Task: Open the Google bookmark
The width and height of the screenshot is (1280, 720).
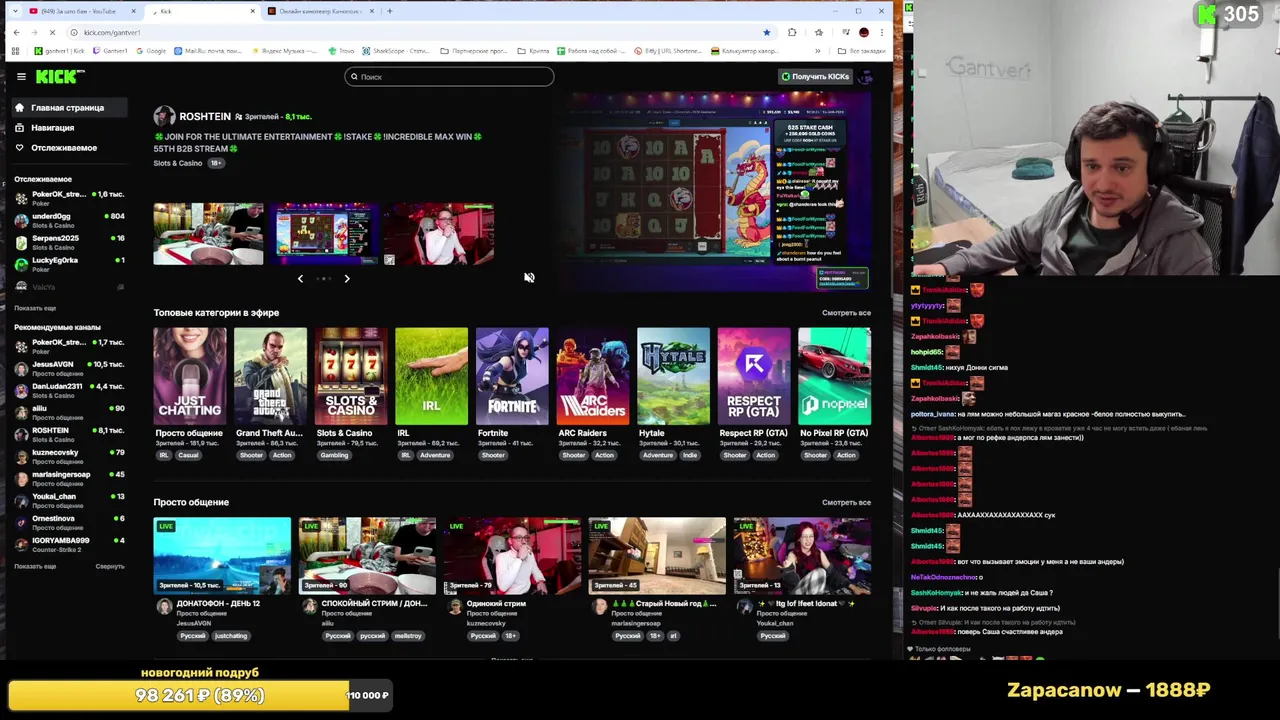Action: click(x=151, y=51)
